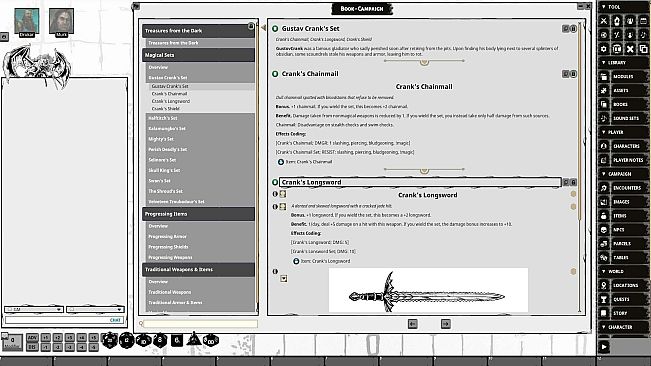Toggle the +5 modifier button
651x366 pixels.
[94, 338]
